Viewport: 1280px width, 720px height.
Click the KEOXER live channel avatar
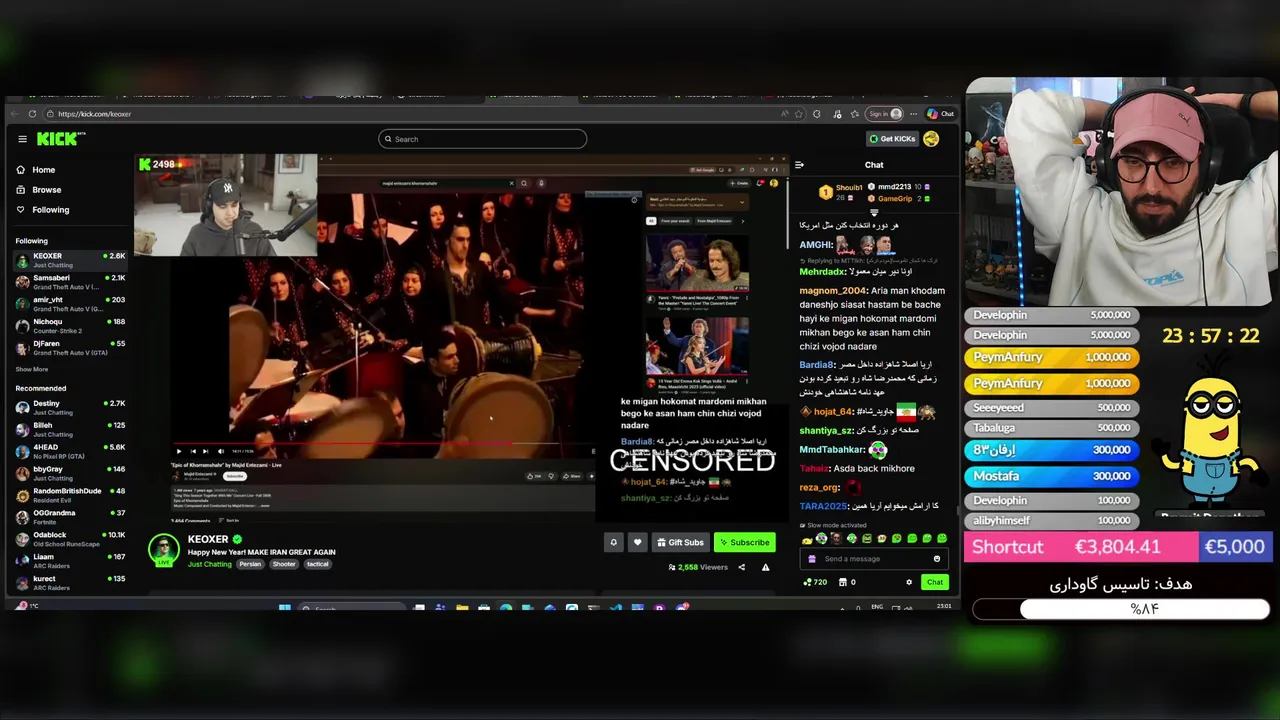(164, 550)
